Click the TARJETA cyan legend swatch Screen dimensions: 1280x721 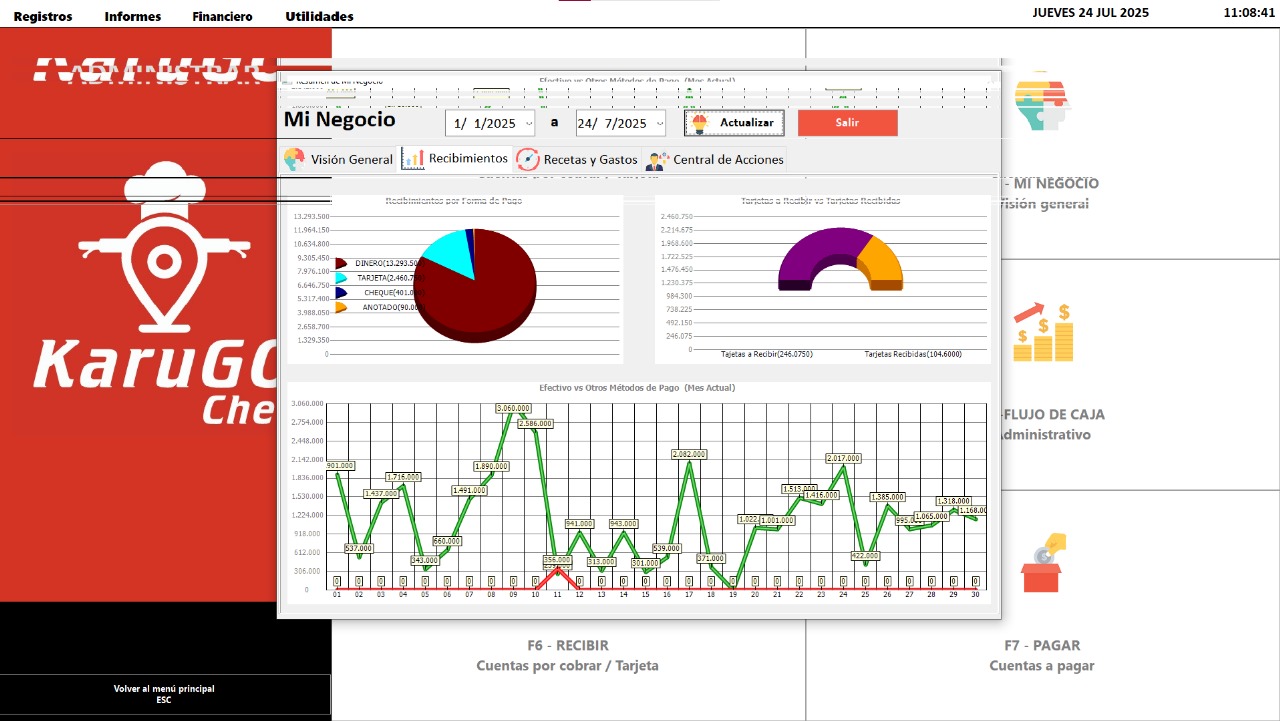click(341, 278)
